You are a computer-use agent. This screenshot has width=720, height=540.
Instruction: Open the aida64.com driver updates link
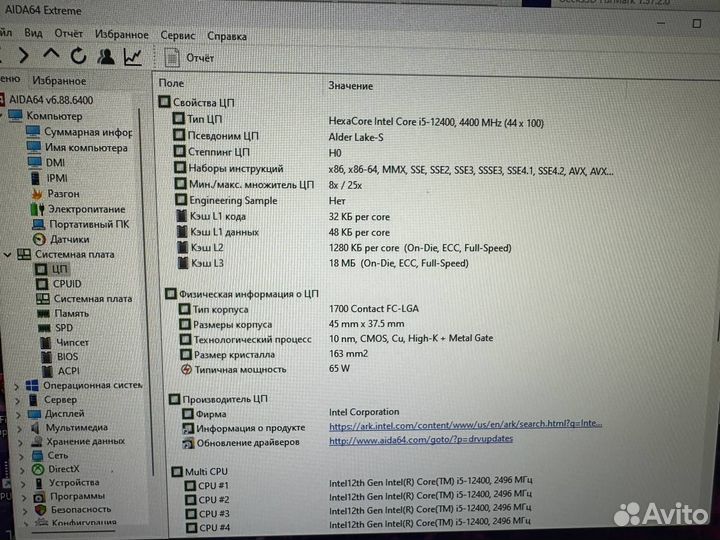pos(421,439)
